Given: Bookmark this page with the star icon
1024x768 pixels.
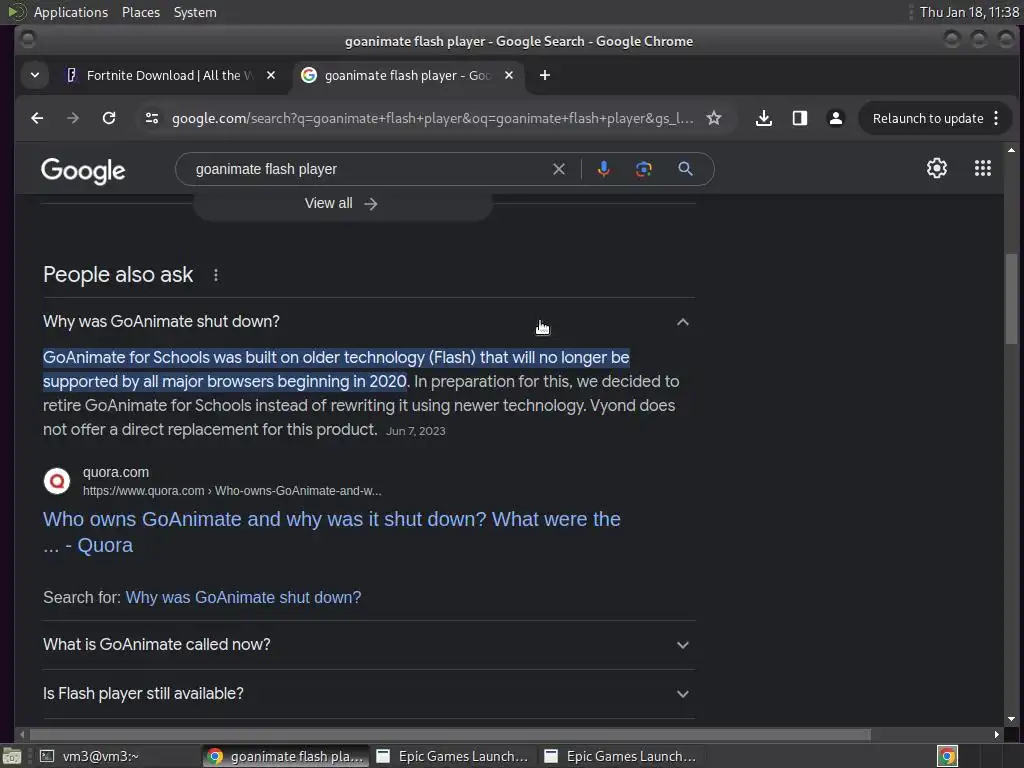Looking at the screenshot, I should (x=714, y=118).
